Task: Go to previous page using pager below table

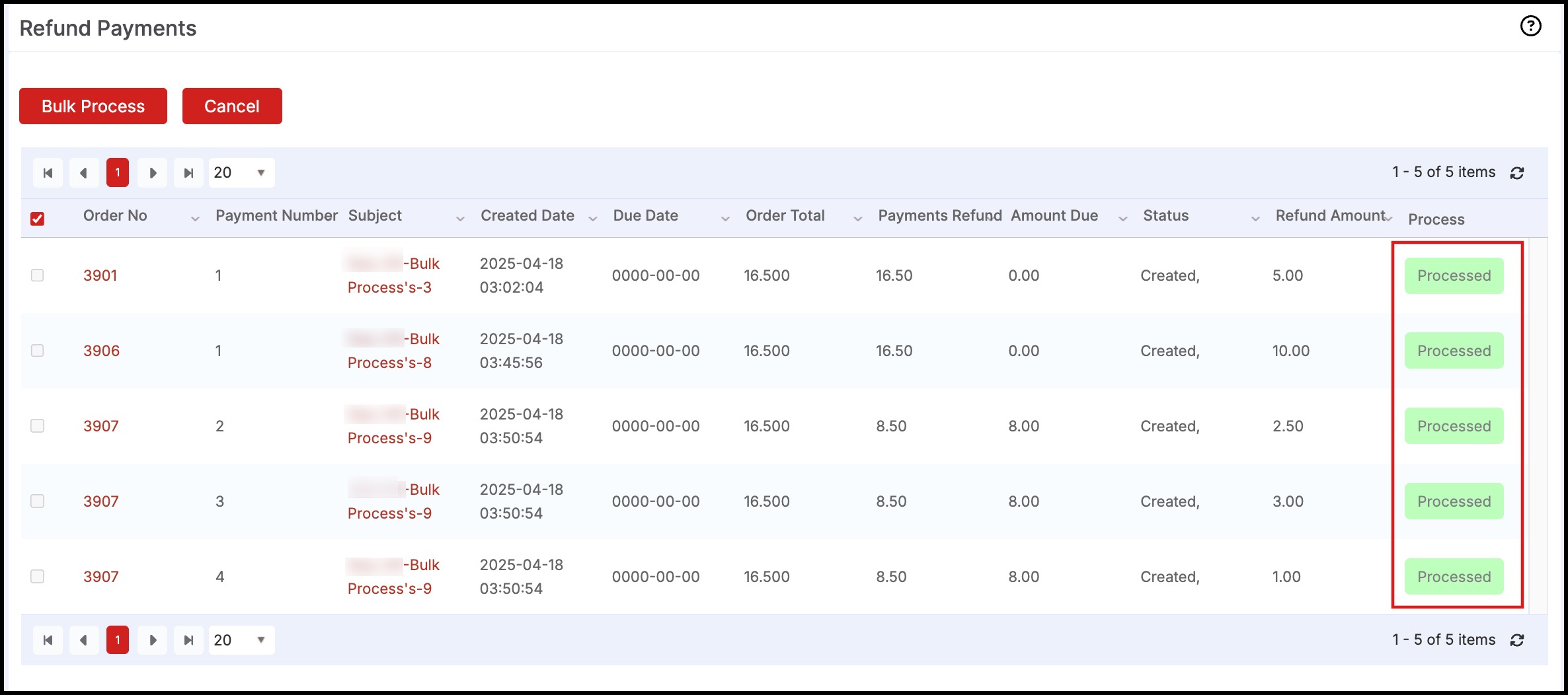Action: 83,640
